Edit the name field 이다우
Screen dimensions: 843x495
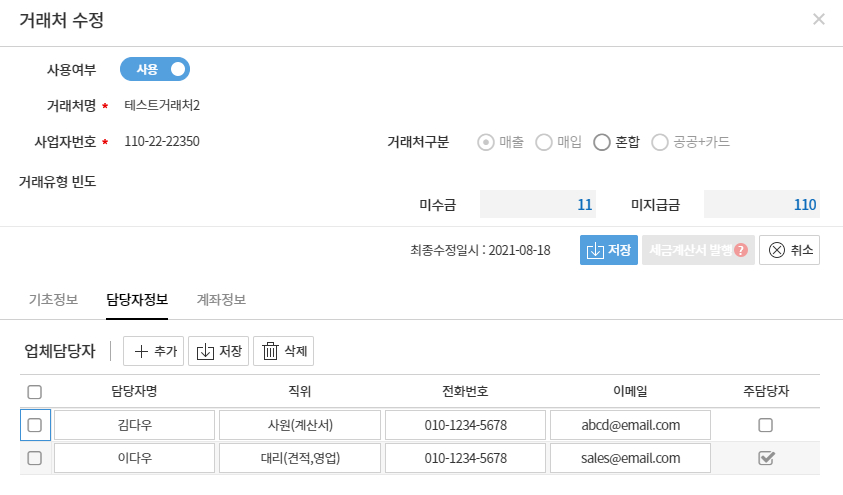pyautogui.click(x=134, y=458)
